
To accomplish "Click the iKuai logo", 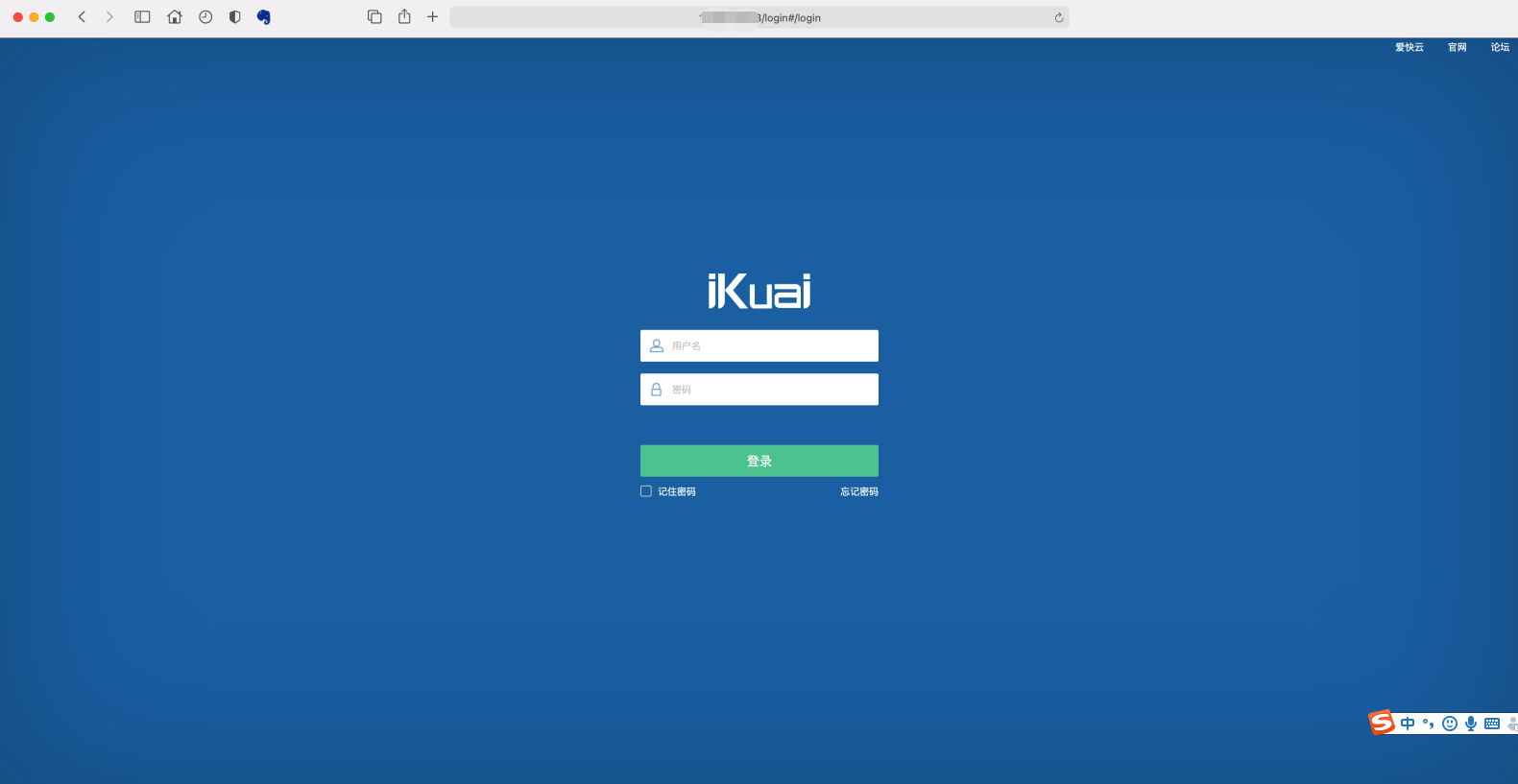I will coord(759,291).
